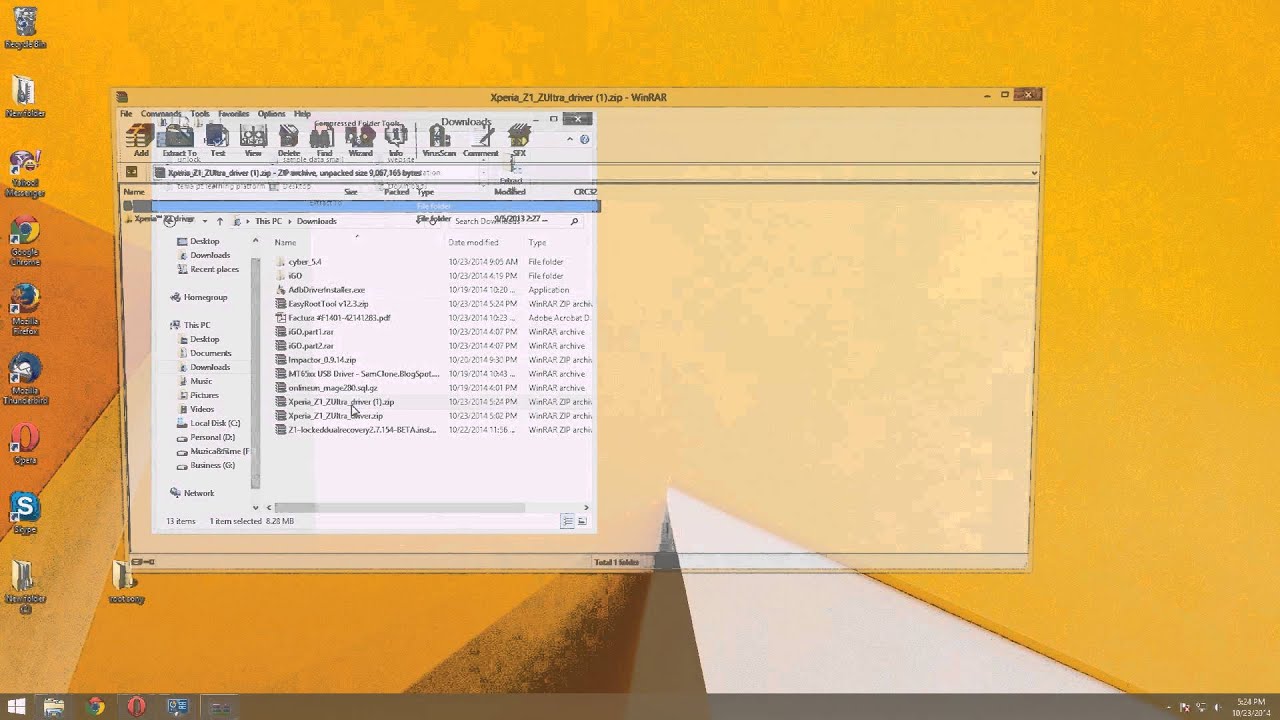Viewport: 1280px width, 720px height.
Task: Select Recent places in navigation pane
Action: click(214, 269)
